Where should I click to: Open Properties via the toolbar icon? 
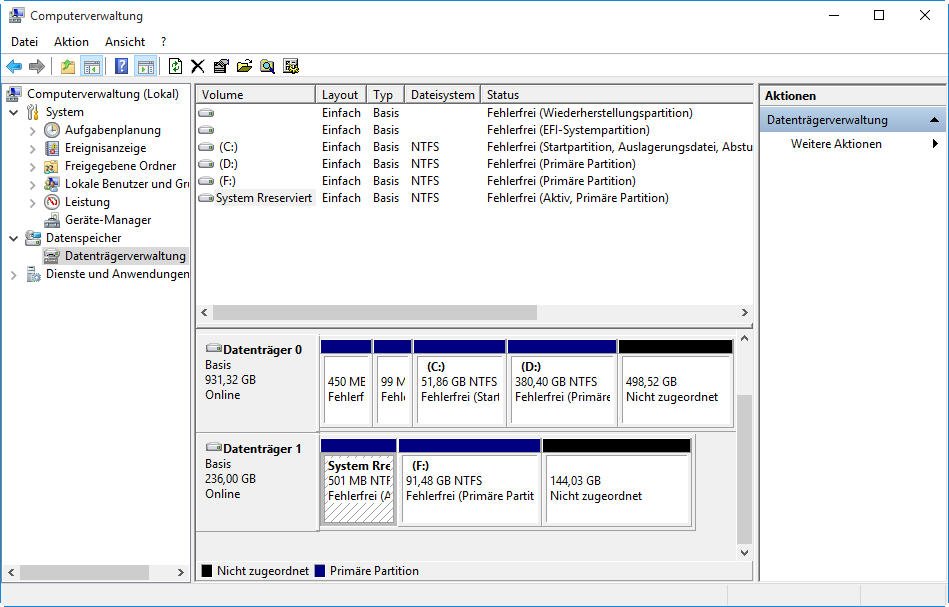221,67
